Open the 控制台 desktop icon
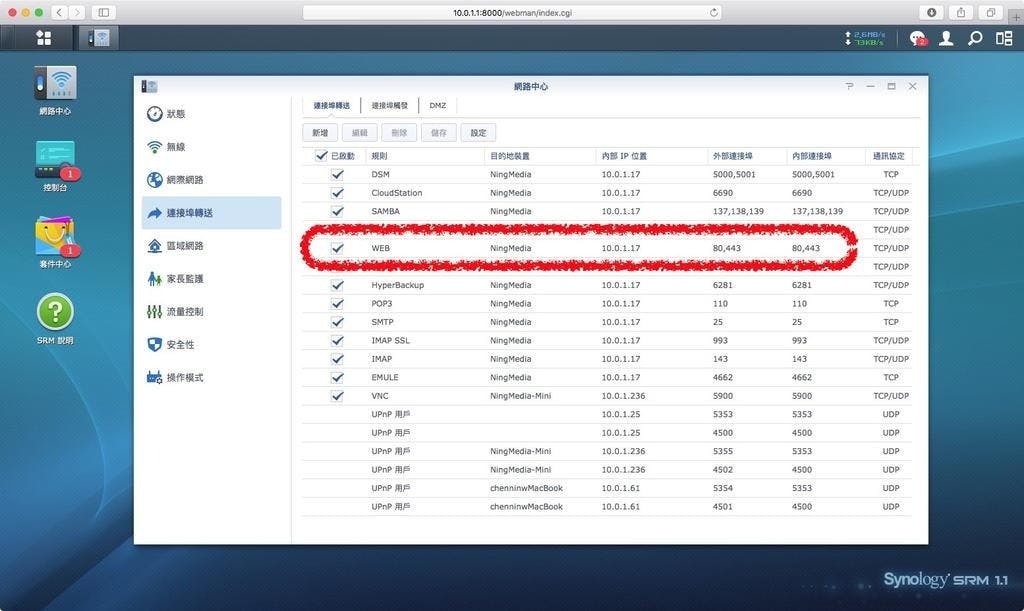1024x611 pixels. [55, 159]
